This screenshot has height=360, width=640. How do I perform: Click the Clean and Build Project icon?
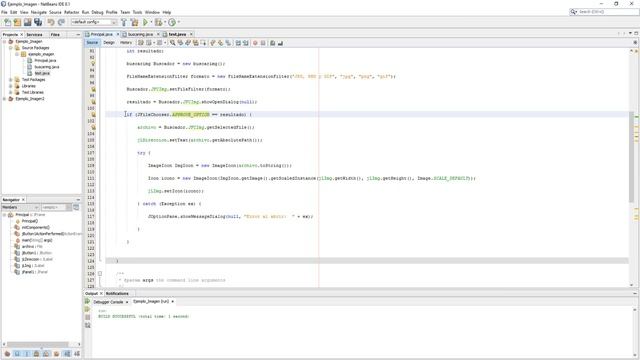tap(134, 22)
